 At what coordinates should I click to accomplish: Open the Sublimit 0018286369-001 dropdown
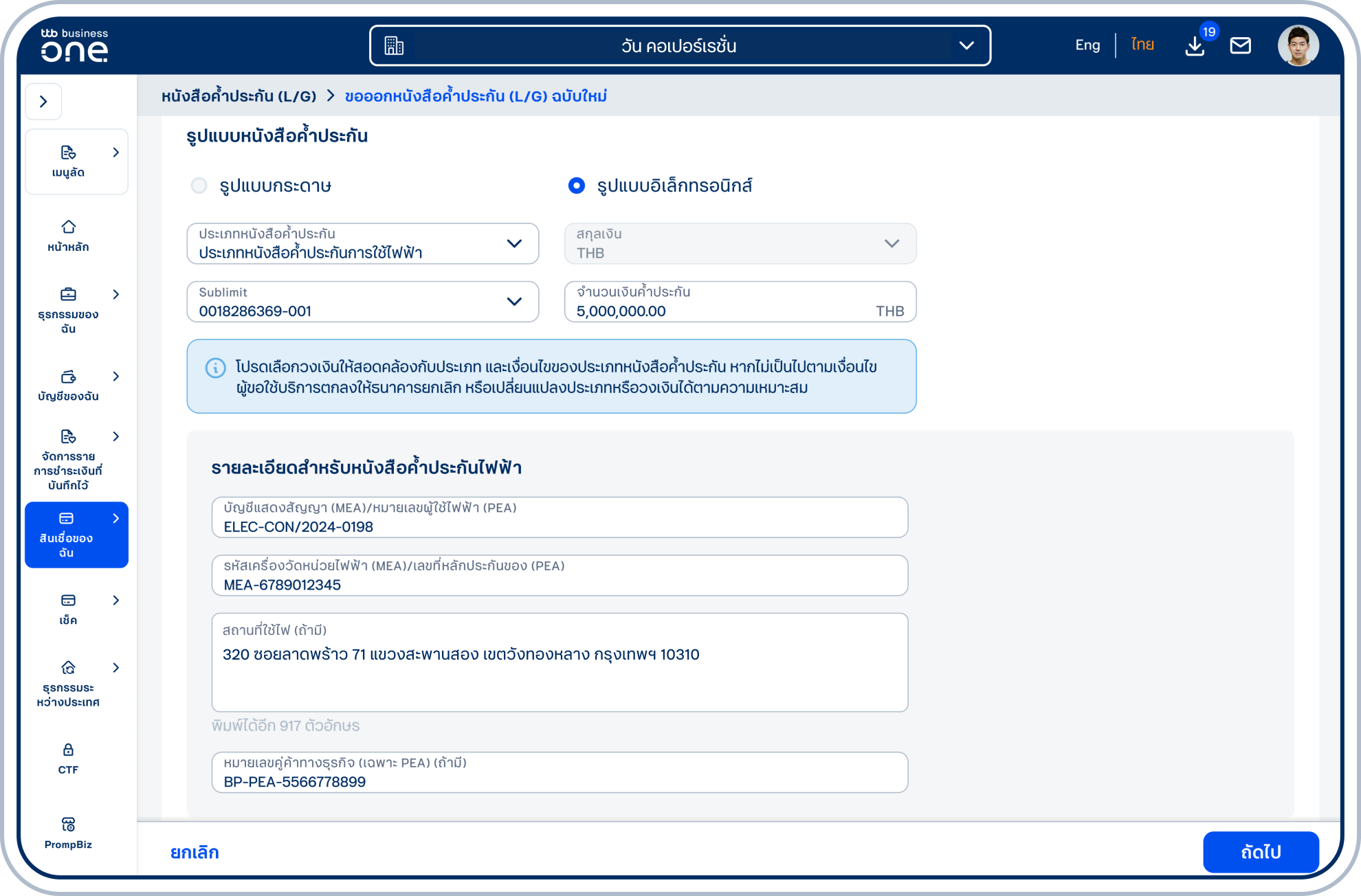pyautogui.click(x=362, y=302)
